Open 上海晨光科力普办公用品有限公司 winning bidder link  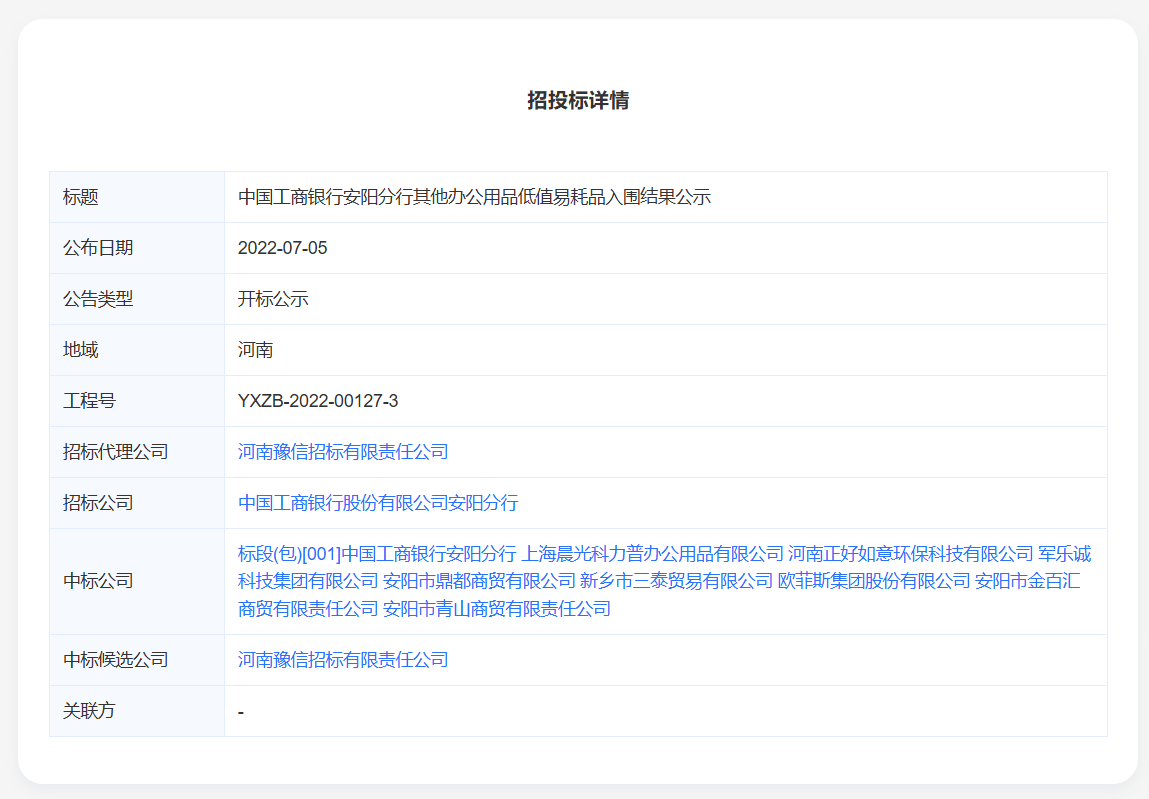click(x=652, y=554)
